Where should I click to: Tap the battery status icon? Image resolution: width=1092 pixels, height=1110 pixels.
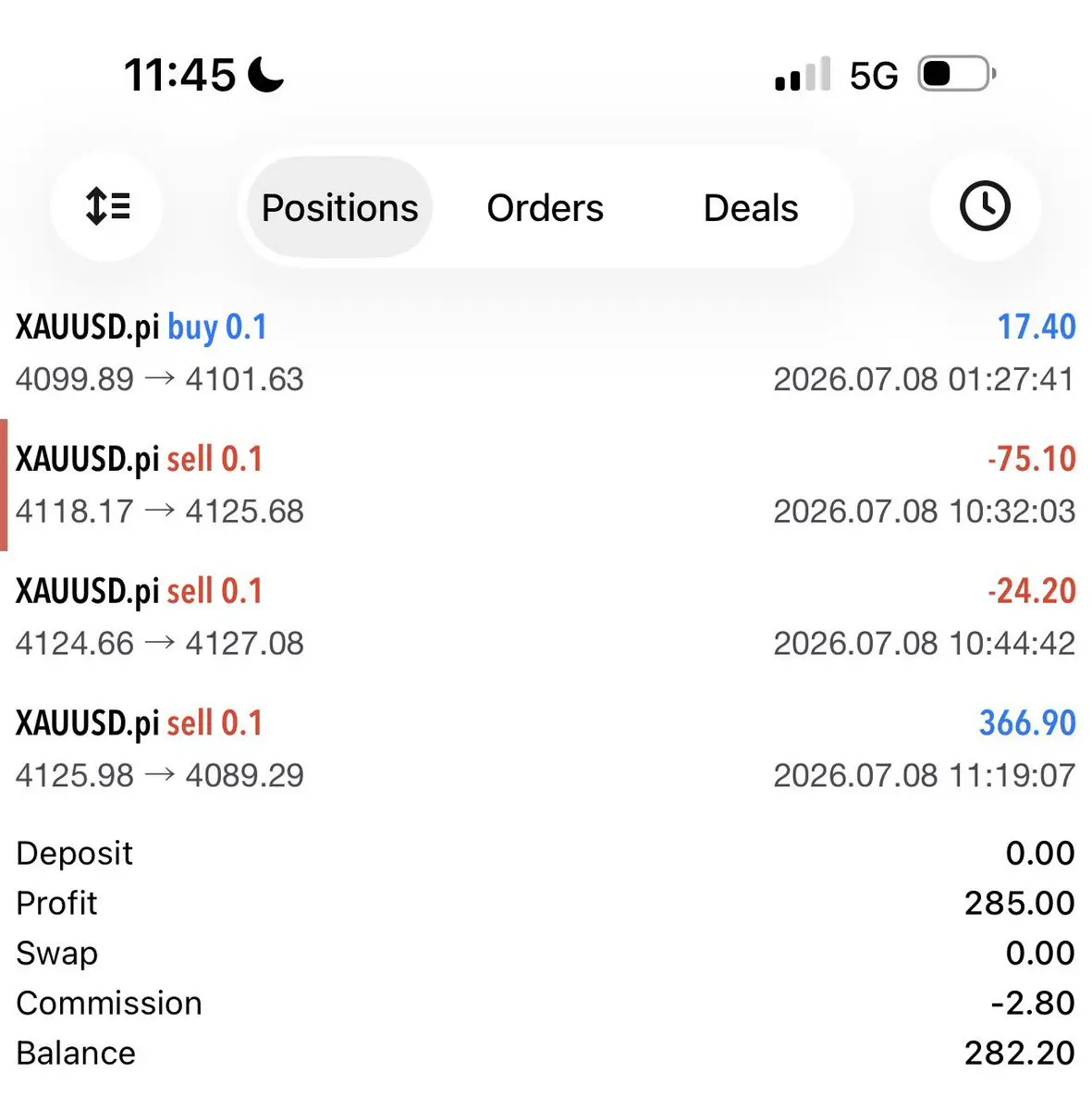point(956,74)
